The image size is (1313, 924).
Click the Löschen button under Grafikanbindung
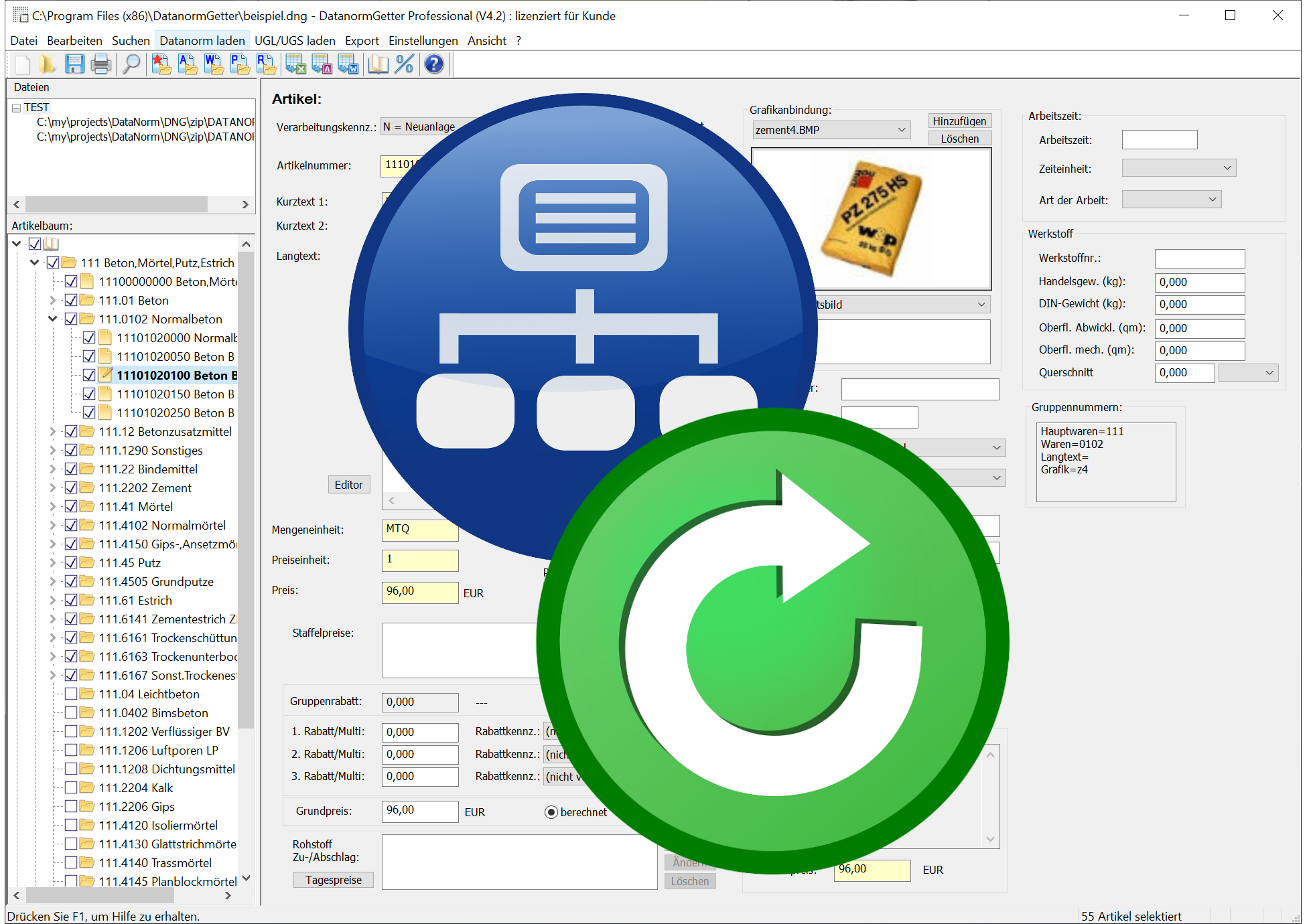959,139
